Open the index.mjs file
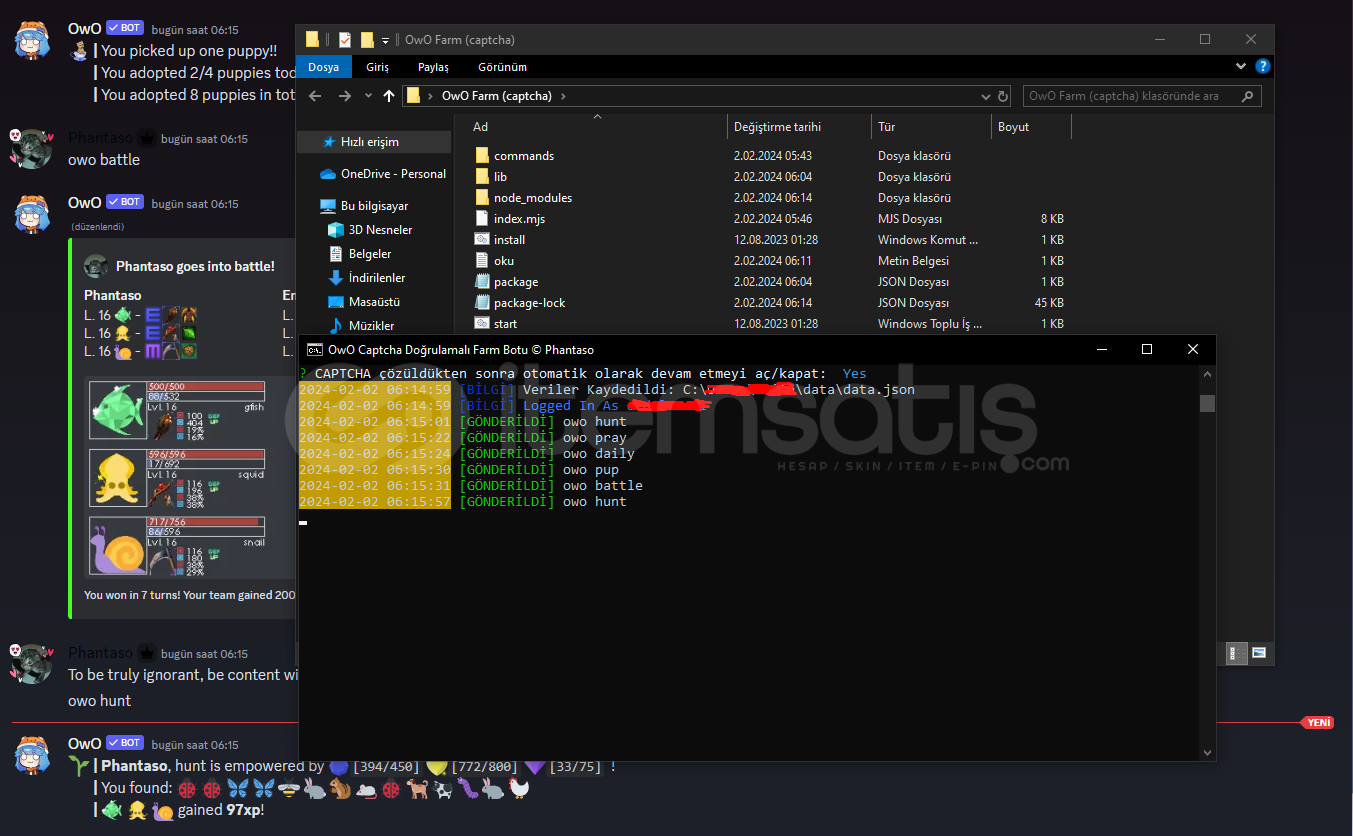 click(519, 219)
